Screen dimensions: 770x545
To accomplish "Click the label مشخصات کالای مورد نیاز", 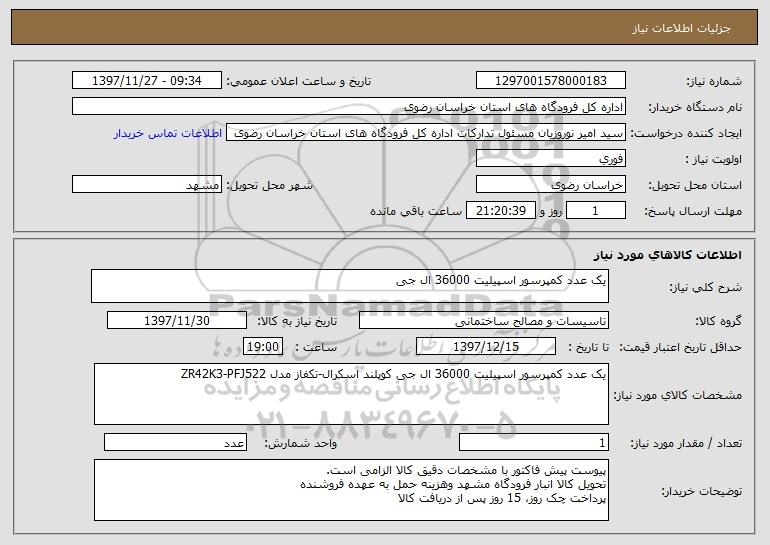I will [x=678, y=395].
